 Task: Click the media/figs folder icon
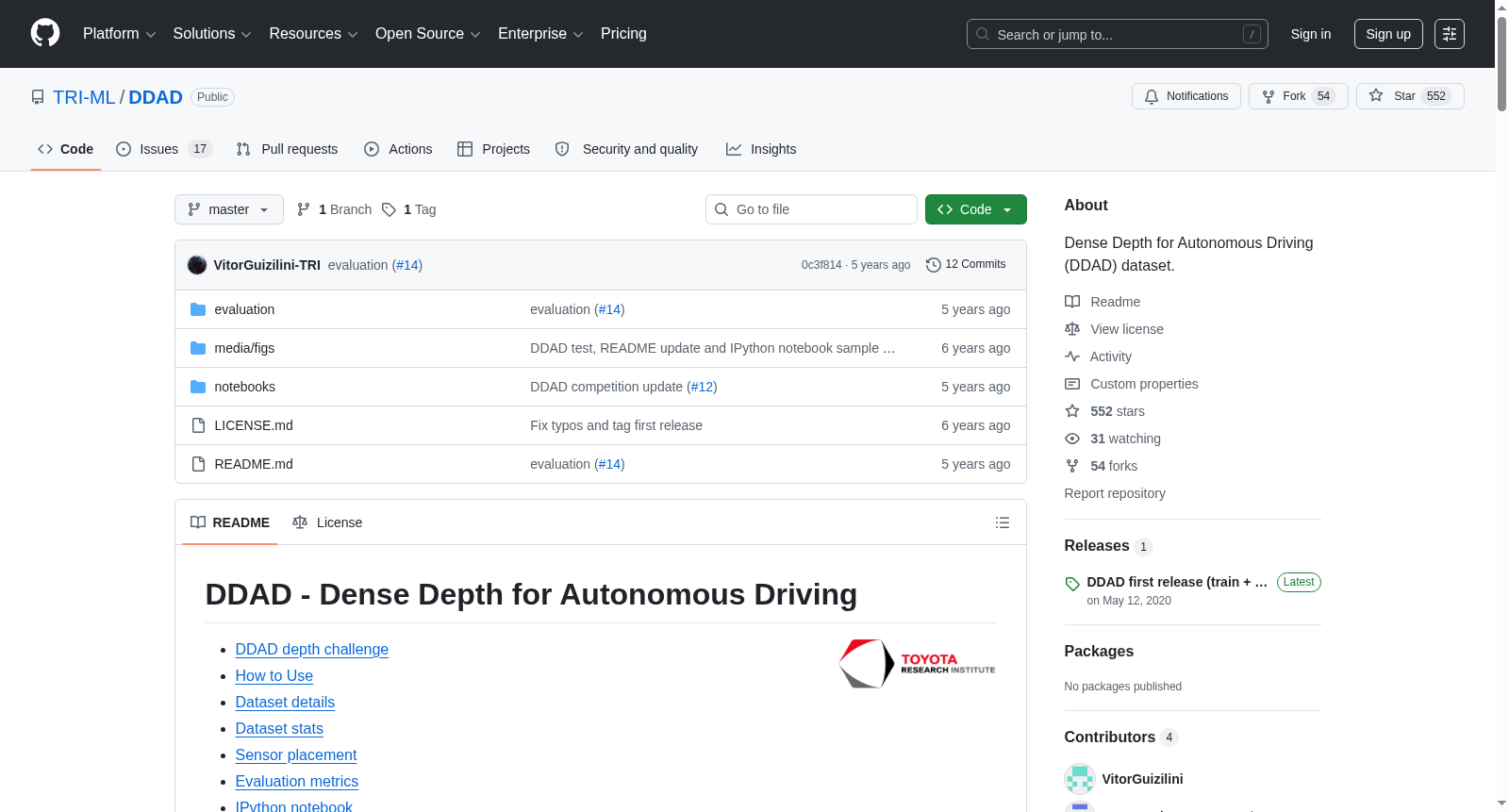click(x=198, y=348)
